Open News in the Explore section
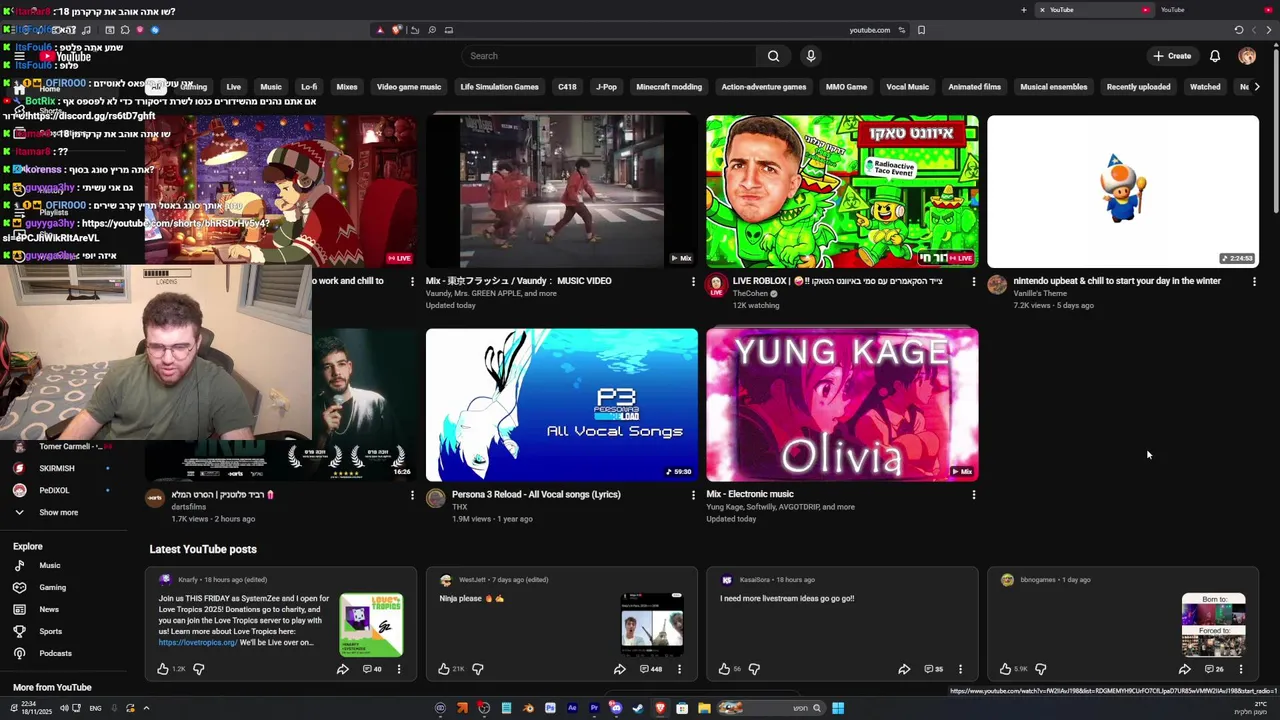 (49, 610)
